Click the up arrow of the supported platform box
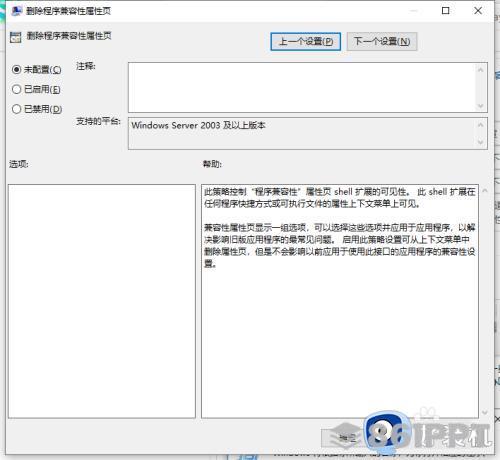The image size is (500, 460). [x=480, y=125]
